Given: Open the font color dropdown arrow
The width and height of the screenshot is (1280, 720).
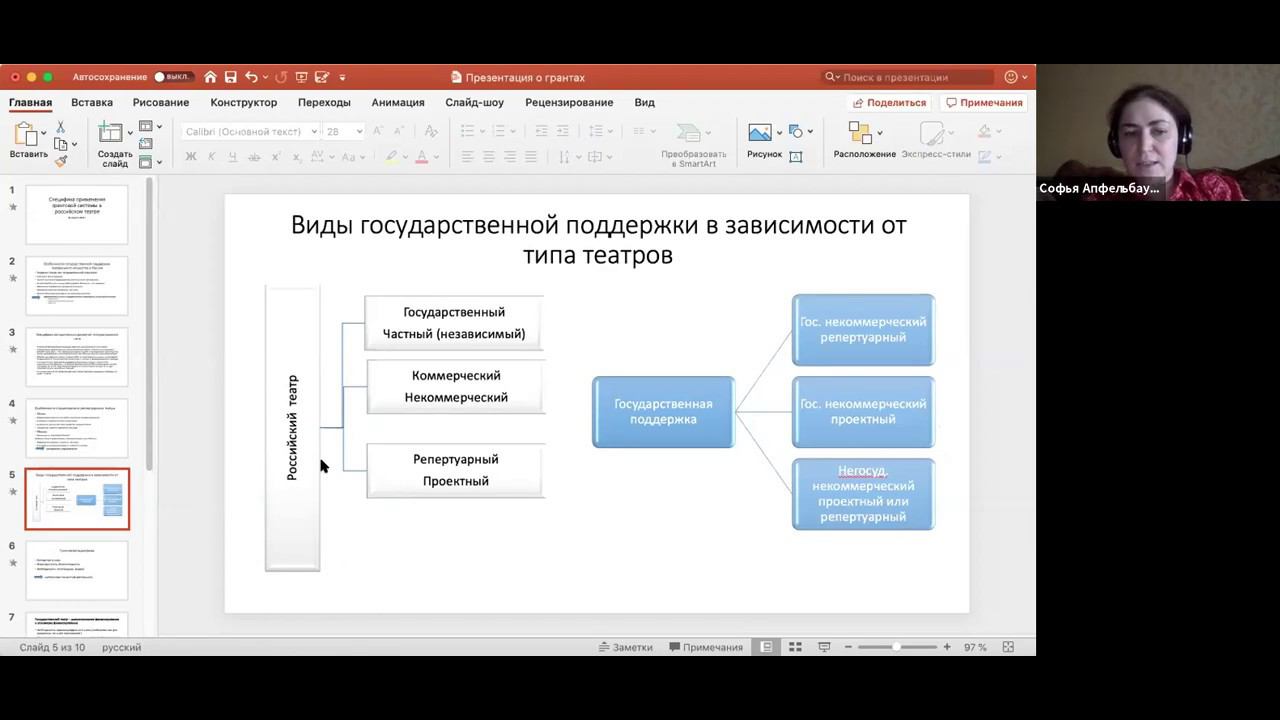Looking at the screenshot, I should click(438, 157).
